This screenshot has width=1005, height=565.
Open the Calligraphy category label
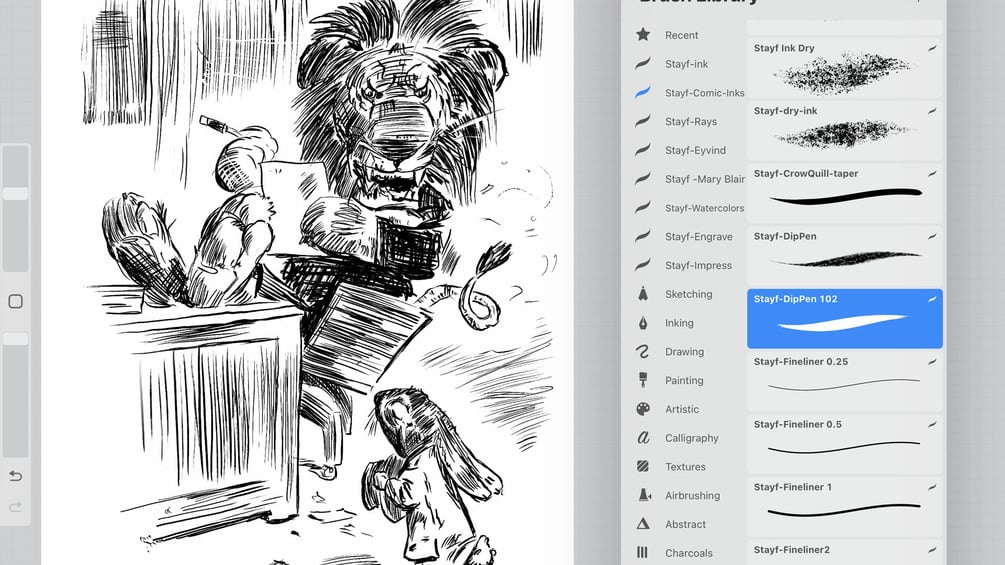[x=692, y=438]
